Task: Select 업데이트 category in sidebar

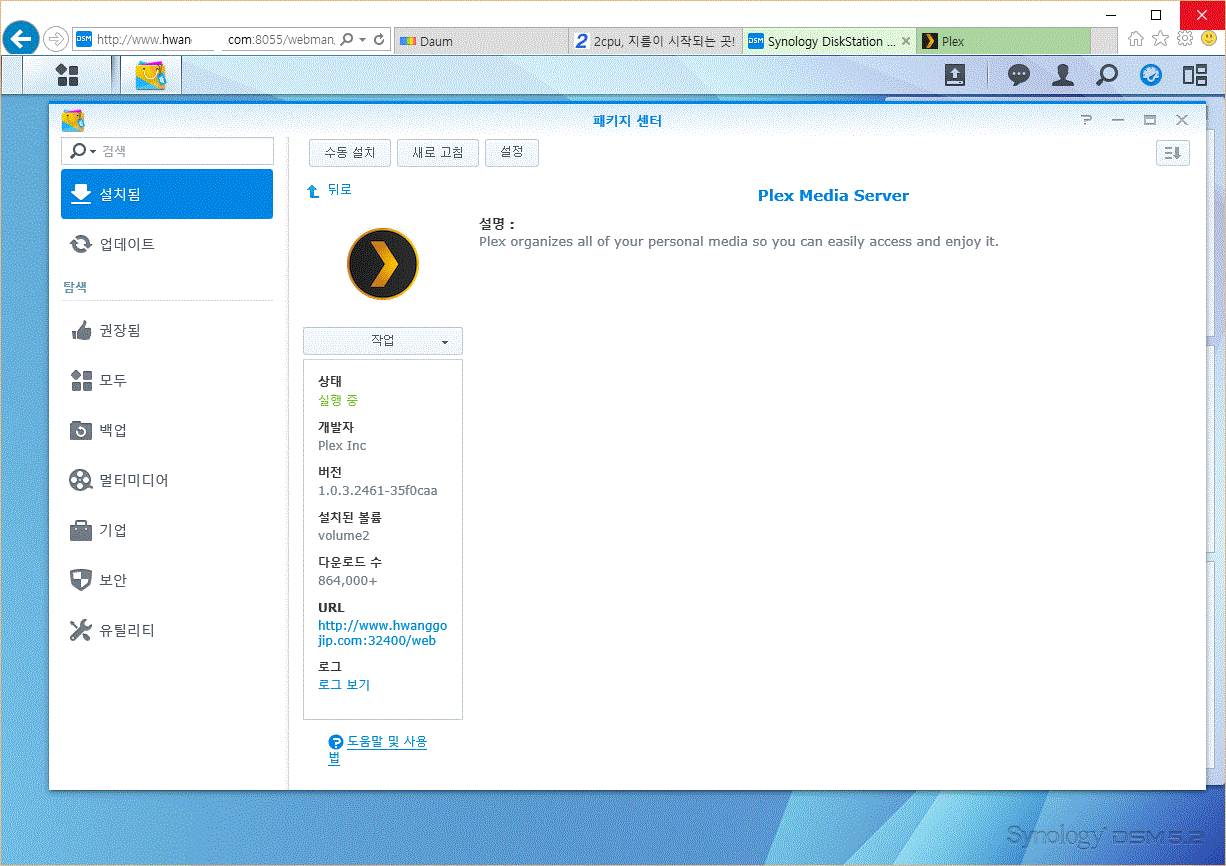Action: [167, 244]
